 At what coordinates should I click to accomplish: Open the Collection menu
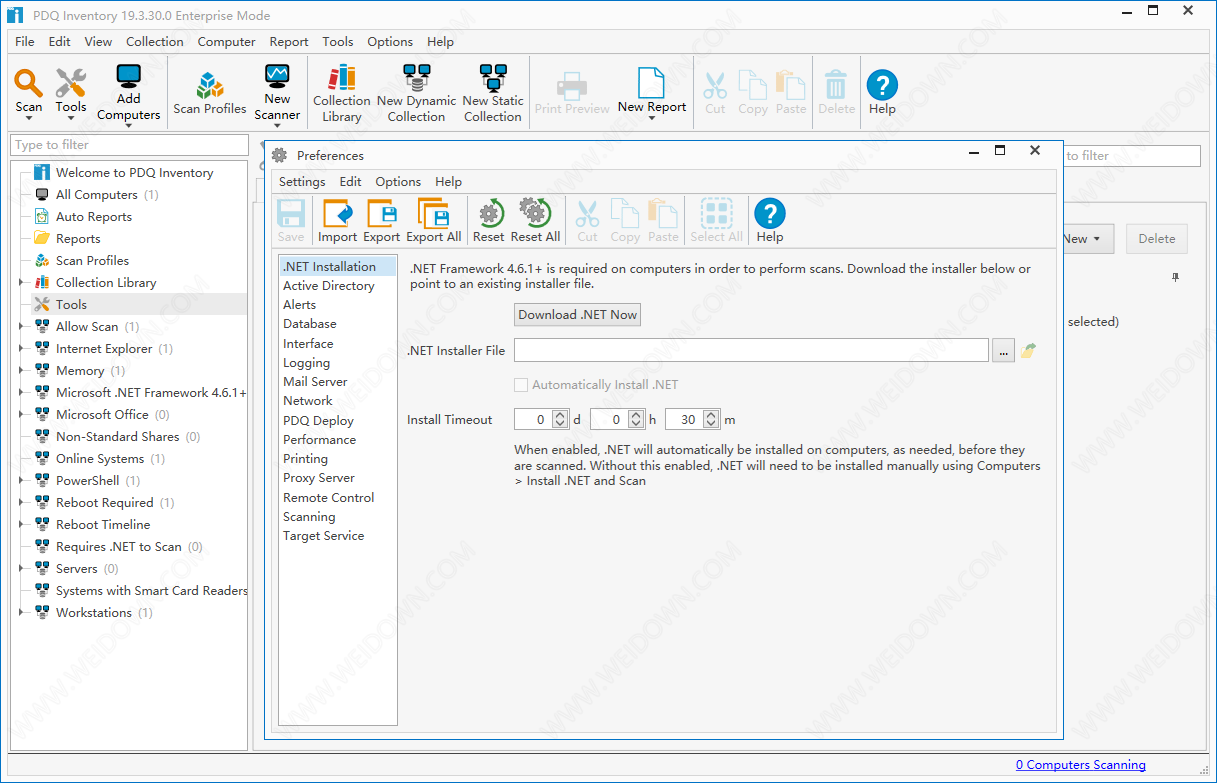point(155,42)
